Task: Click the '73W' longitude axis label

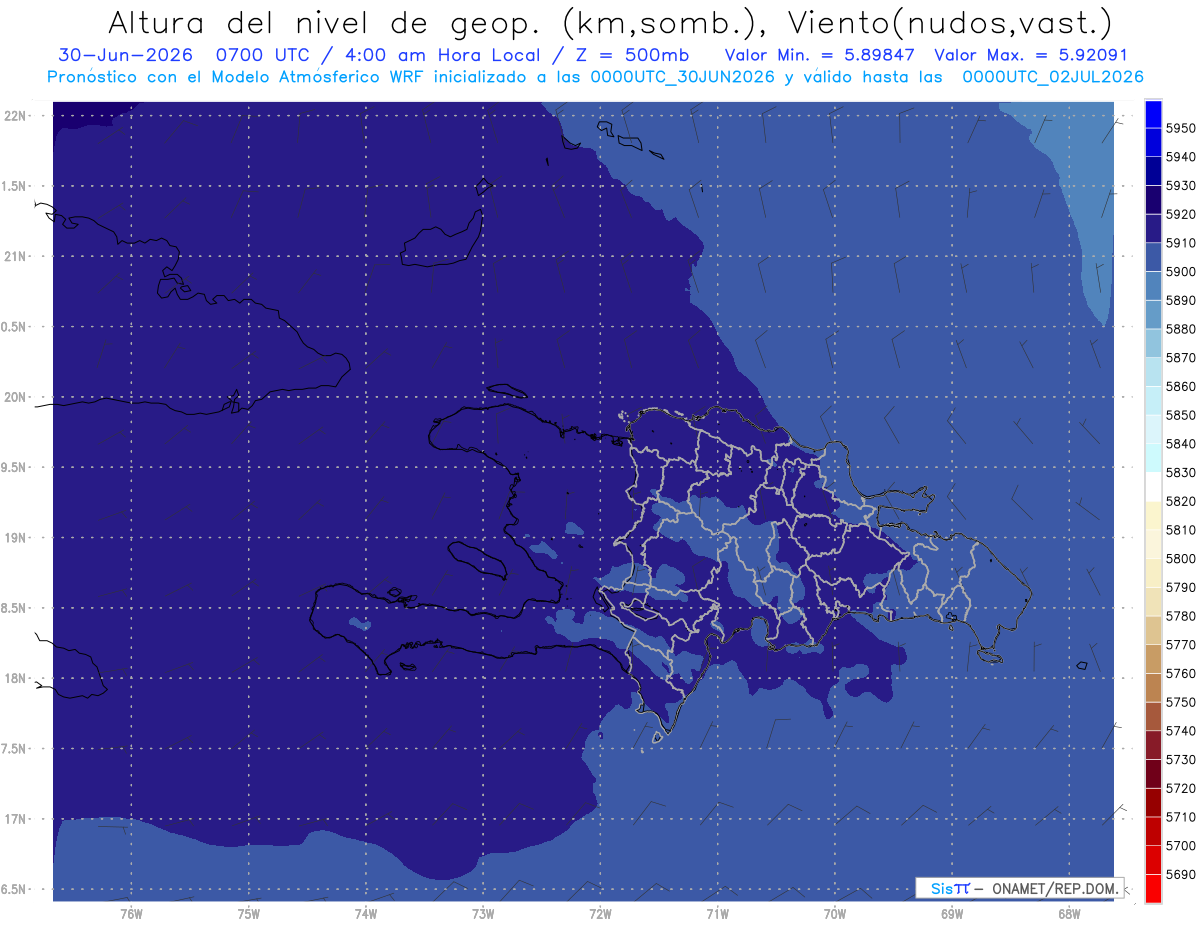Action: pyautogui.click(x=483, y=913)
